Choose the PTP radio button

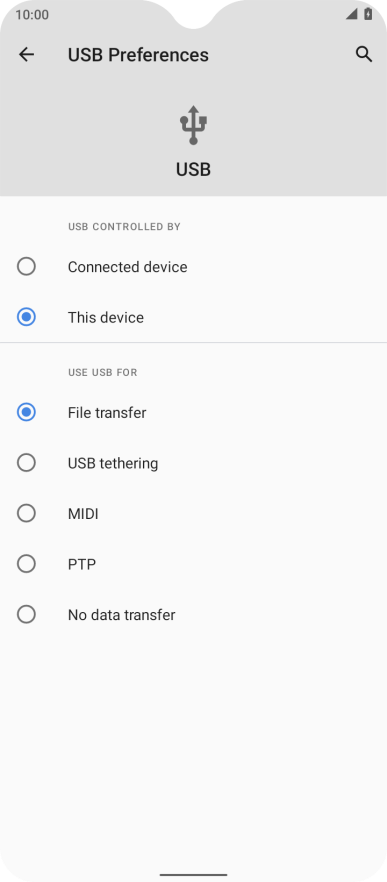pos(26,564)
